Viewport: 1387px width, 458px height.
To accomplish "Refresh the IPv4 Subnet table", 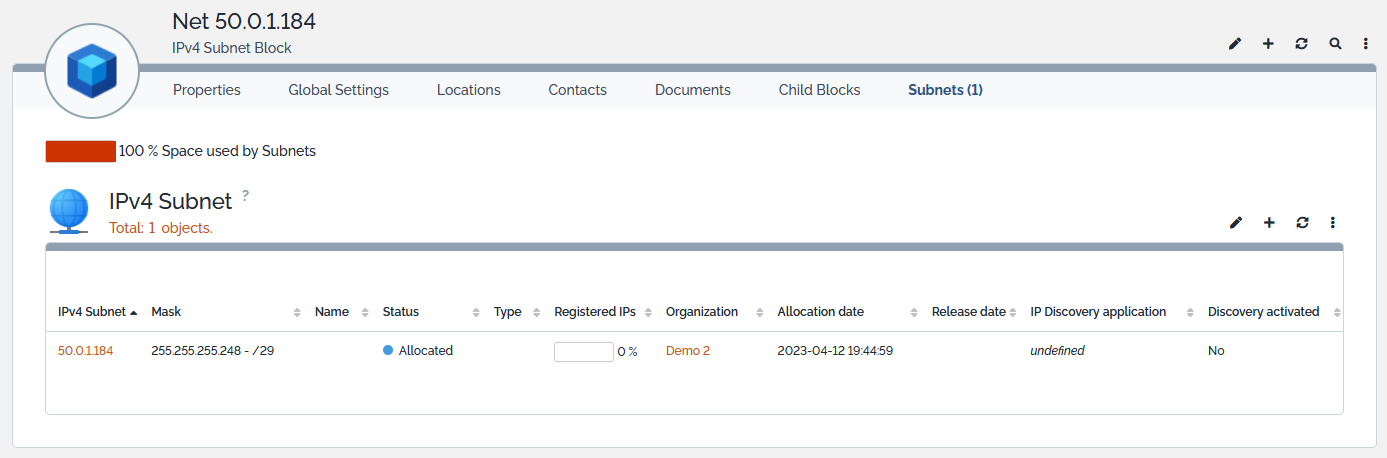I will click(x=1302, y=222).
